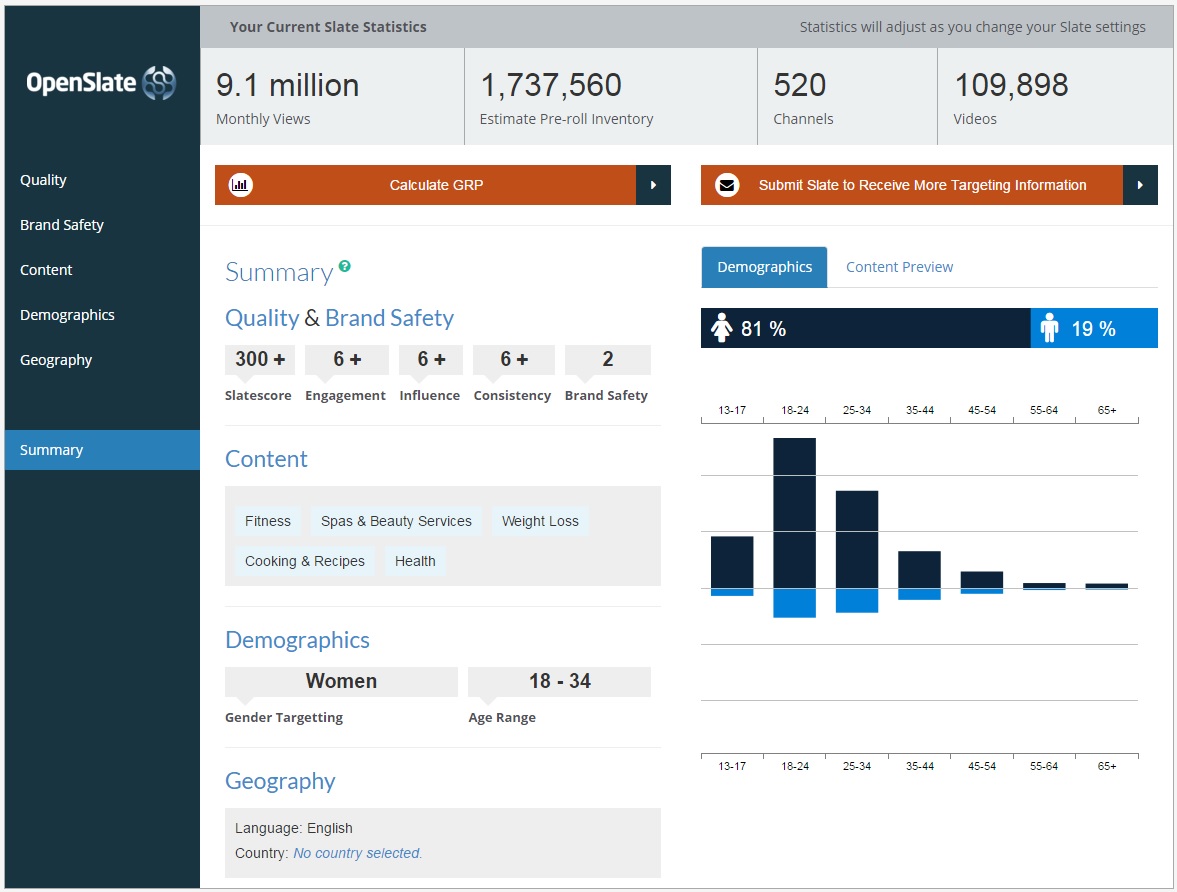Click the 6 + Consistency value

pyautogui.click(x=514, y=359)
